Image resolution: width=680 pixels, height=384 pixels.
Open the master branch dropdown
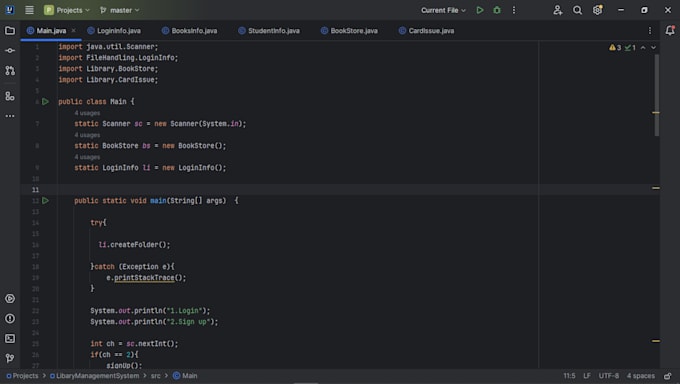(120, 10)
